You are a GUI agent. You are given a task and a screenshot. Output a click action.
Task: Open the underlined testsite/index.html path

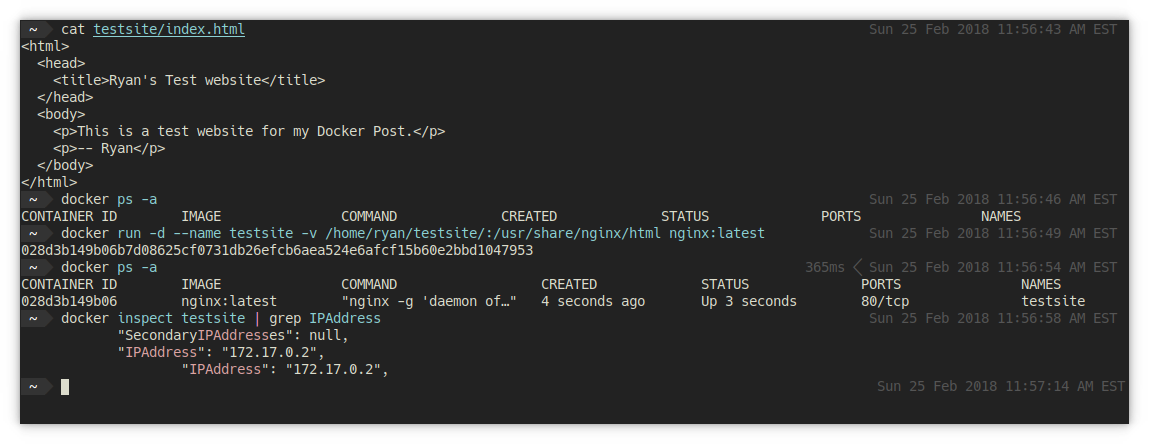click(x=168, y=30)
